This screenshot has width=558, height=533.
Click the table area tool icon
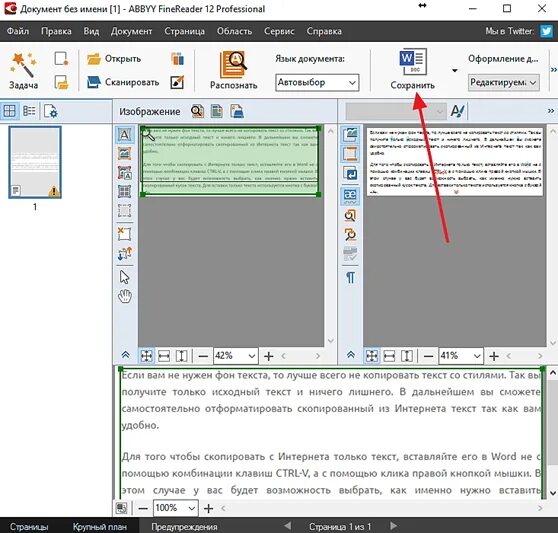[x=125, y=191]
